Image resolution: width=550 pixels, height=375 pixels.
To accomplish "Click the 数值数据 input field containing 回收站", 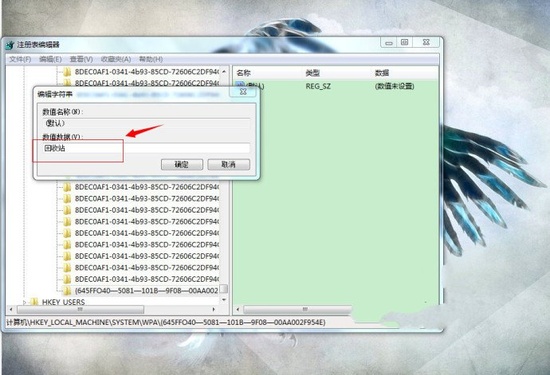I will pos(146,148).
